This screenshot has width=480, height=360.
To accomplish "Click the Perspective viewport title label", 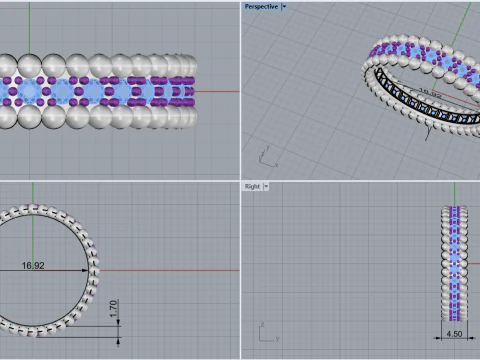I will pos(261,7).
